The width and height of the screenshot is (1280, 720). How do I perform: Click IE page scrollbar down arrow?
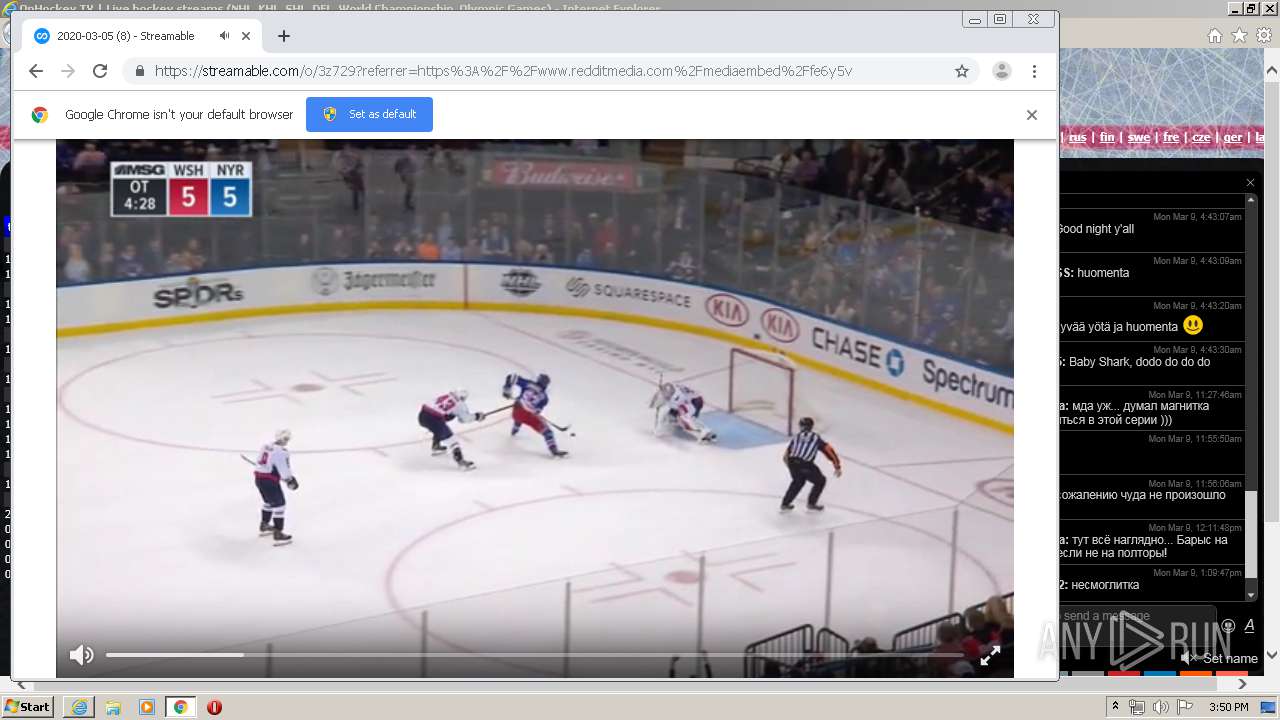tap(1272, 655)
